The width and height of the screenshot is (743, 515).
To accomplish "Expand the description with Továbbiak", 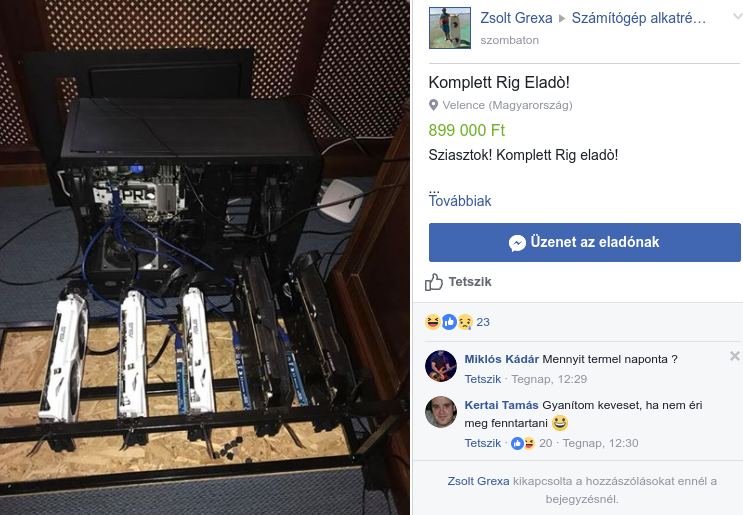I will 460,201.
